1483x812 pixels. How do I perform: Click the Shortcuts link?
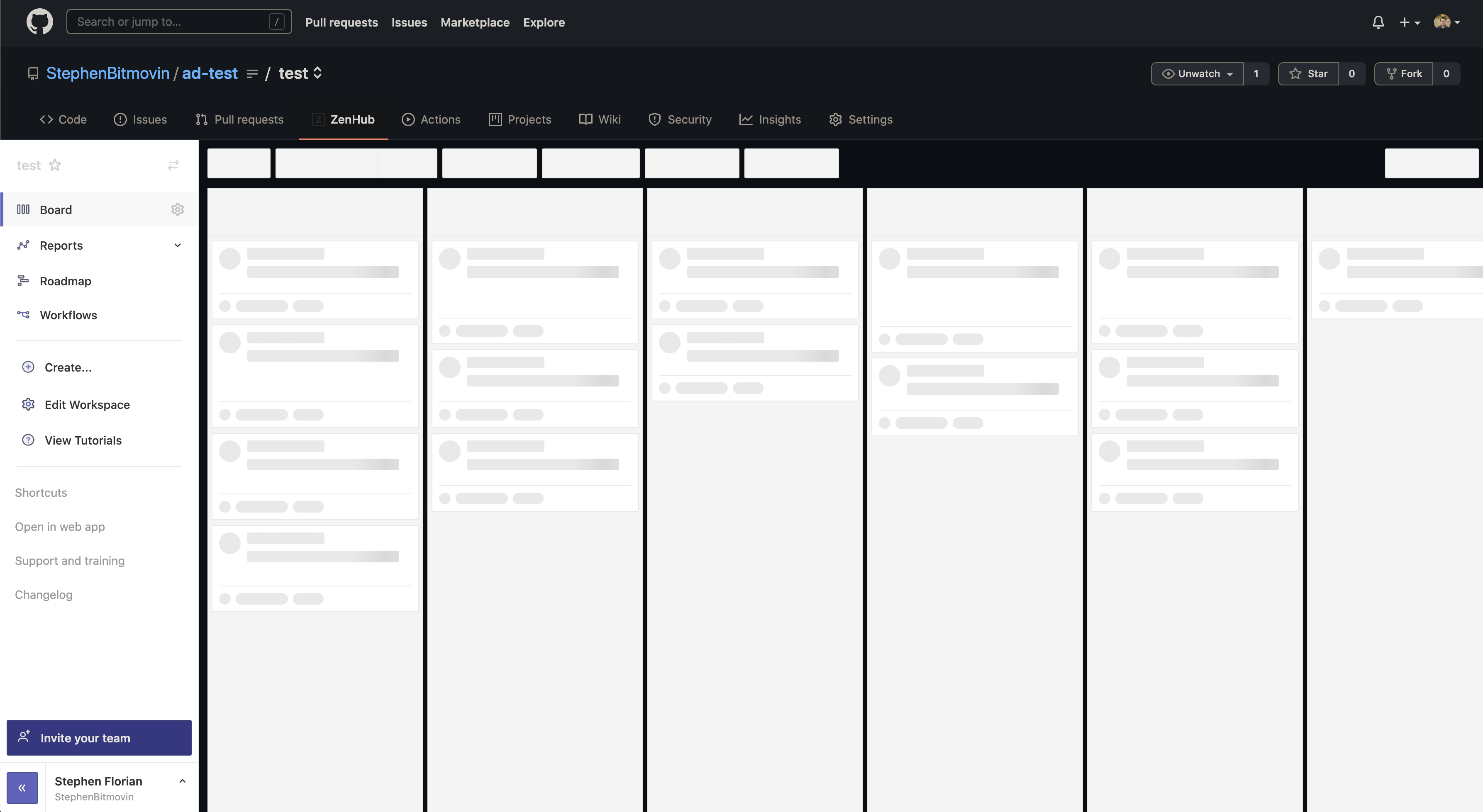pyautogui.click(x=41, y=493)
